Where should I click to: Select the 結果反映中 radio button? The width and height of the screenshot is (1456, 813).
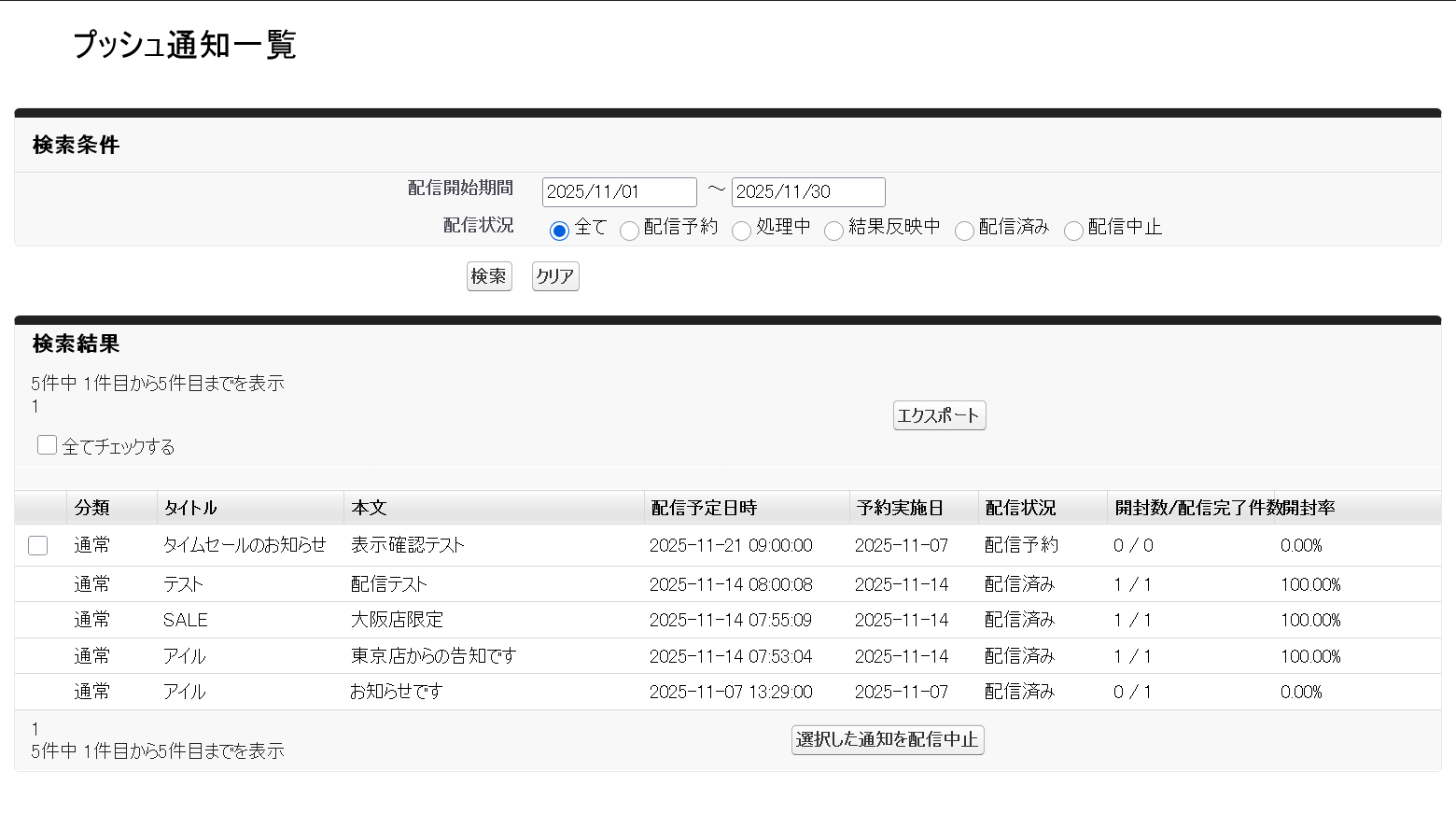pyautogui.click(x=833, y=230)
